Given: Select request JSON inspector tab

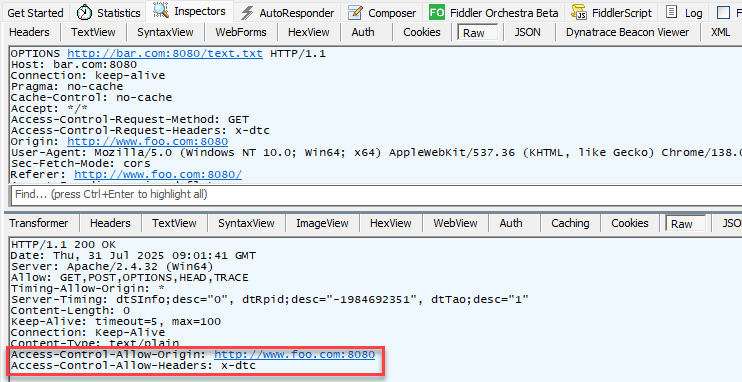Looking at the screenshot, I should [x=528, y=32].
